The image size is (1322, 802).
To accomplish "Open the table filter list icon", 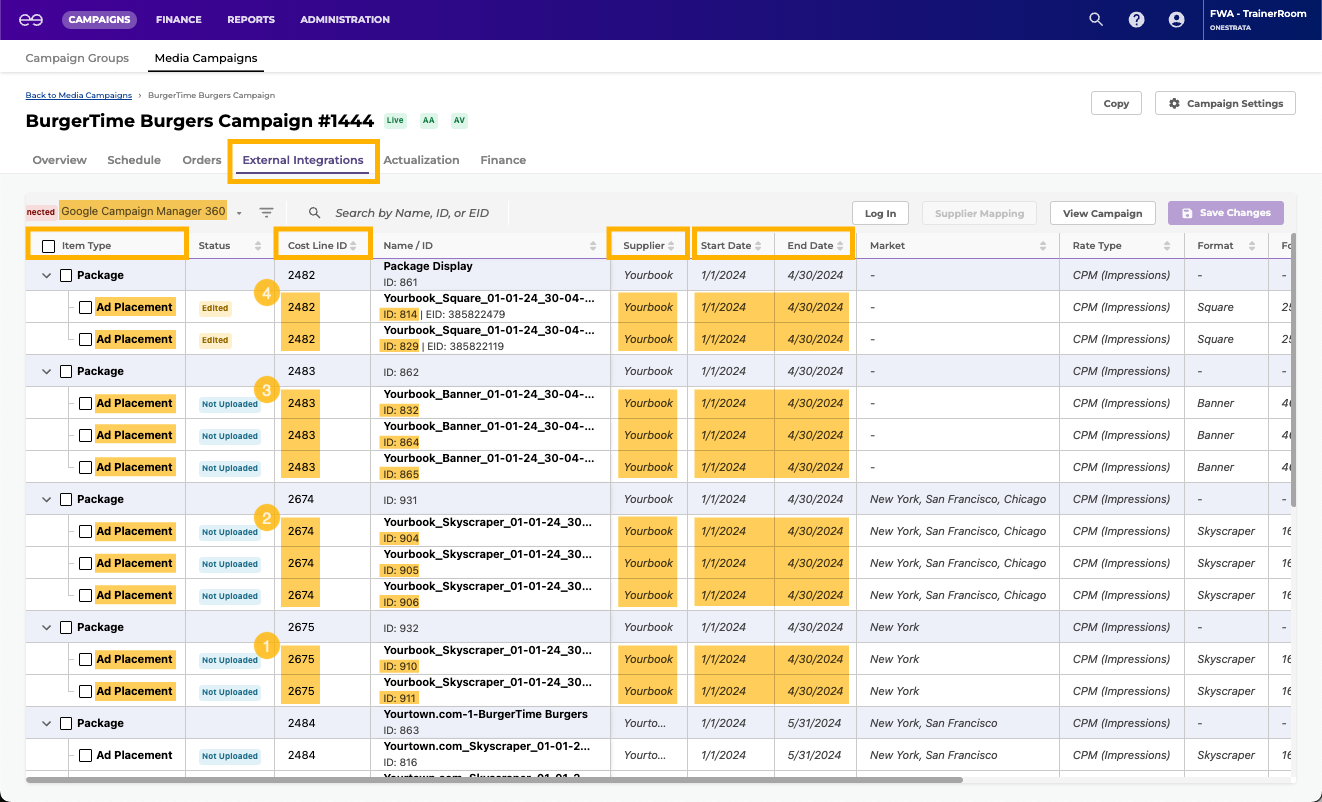I will [x=266, y=213].
